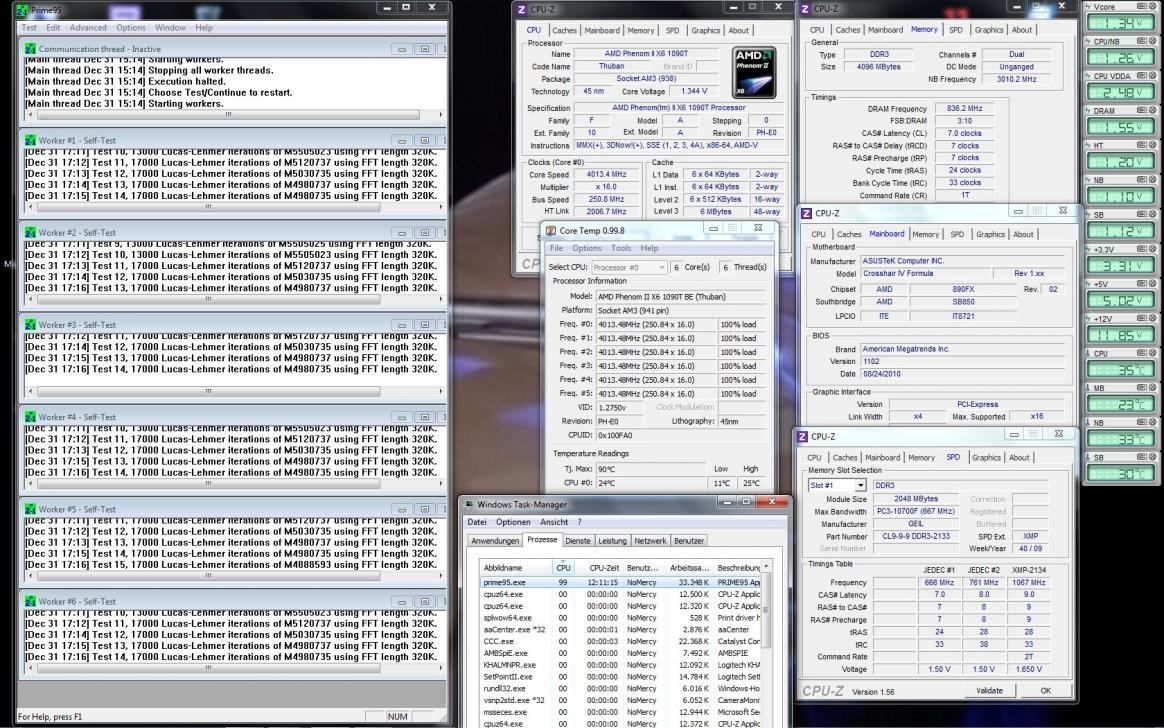Select the AMBSpiE.exe process row
The height and width of the screenshot is (728, 1164).
[x=621, y=653]
